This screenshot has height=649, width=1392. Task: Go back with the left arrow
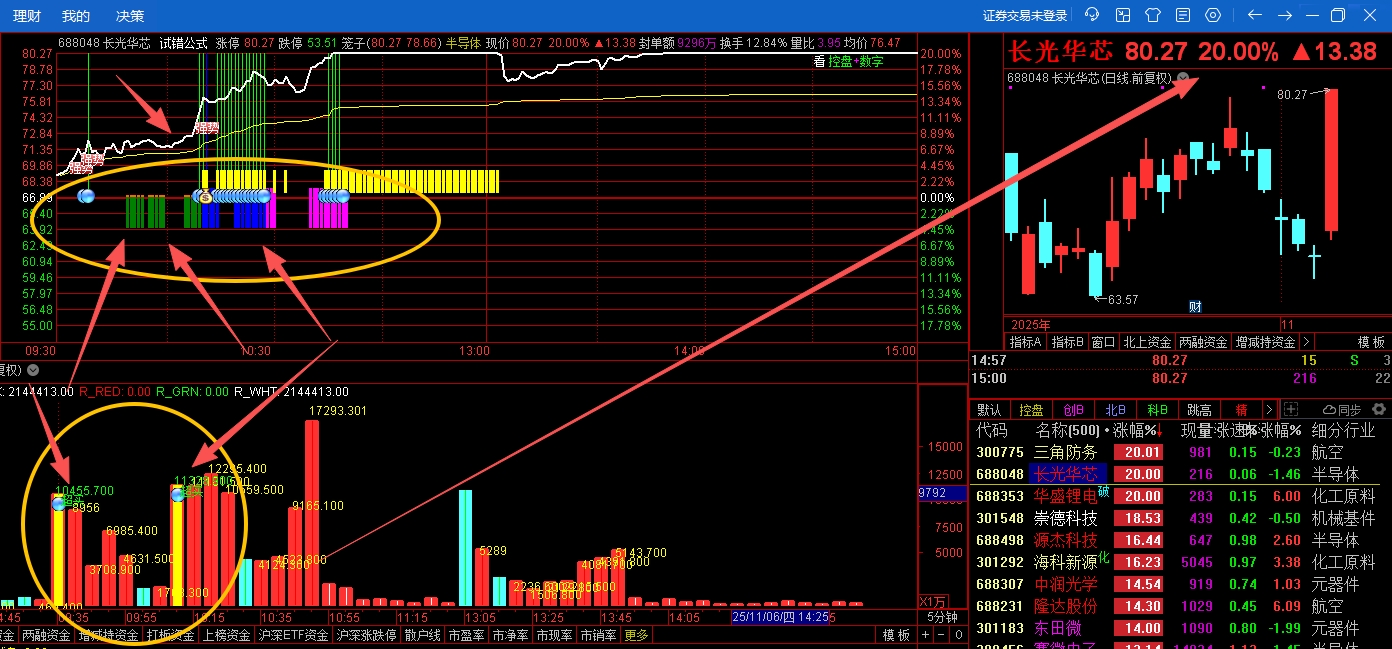click(1255, 15)
